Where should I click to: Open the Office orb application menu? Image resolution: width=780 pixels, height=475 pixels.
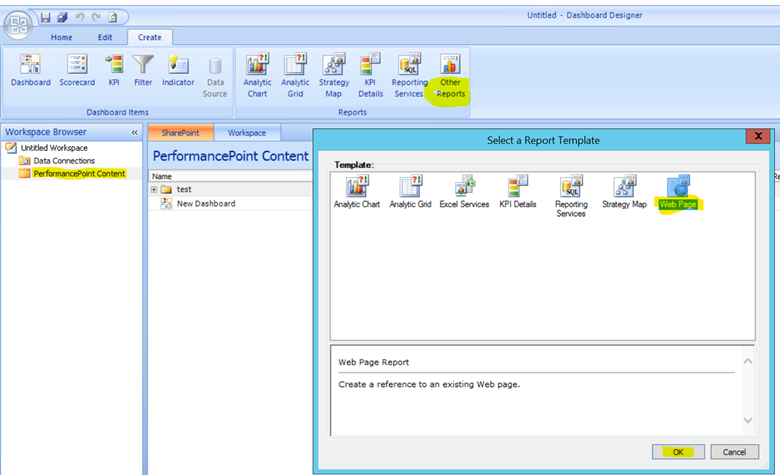[x=18, y=25]
